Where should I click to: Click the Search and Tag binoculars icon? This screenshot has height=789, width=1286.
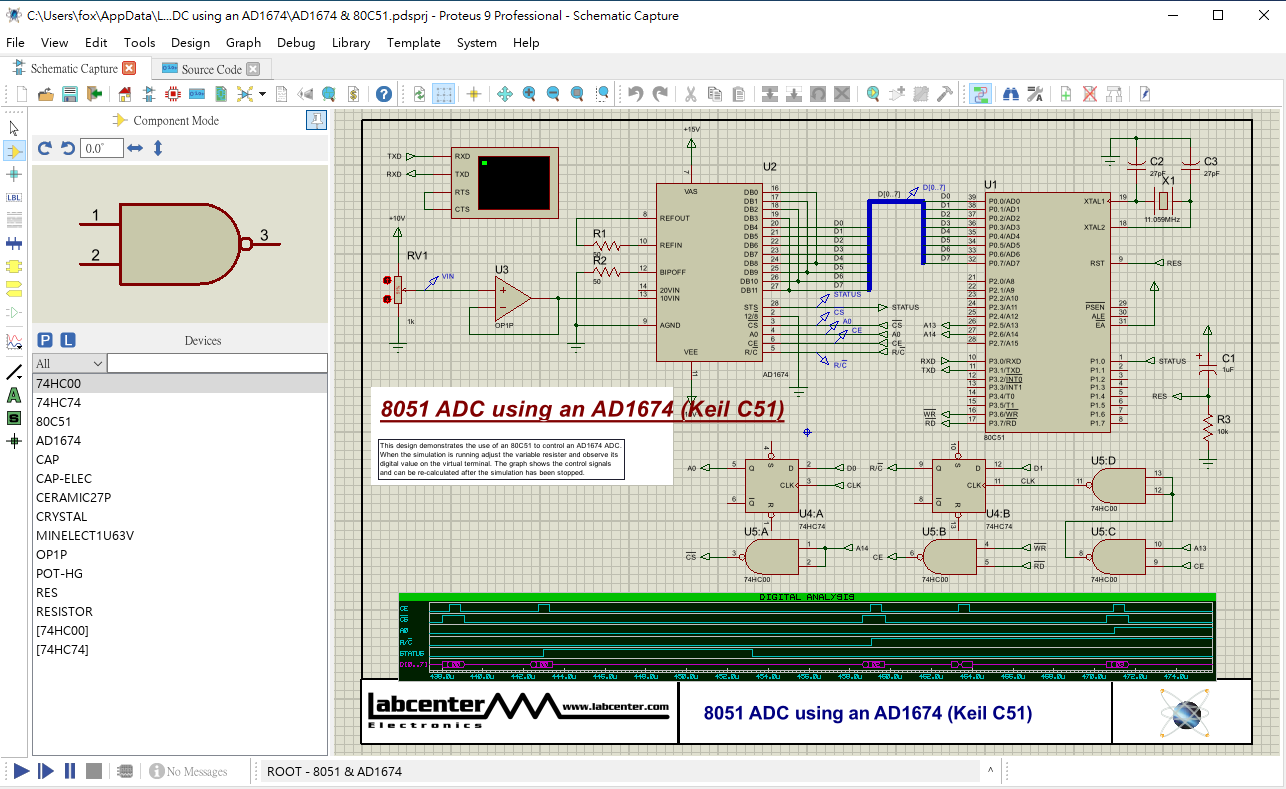point(1010,94)
